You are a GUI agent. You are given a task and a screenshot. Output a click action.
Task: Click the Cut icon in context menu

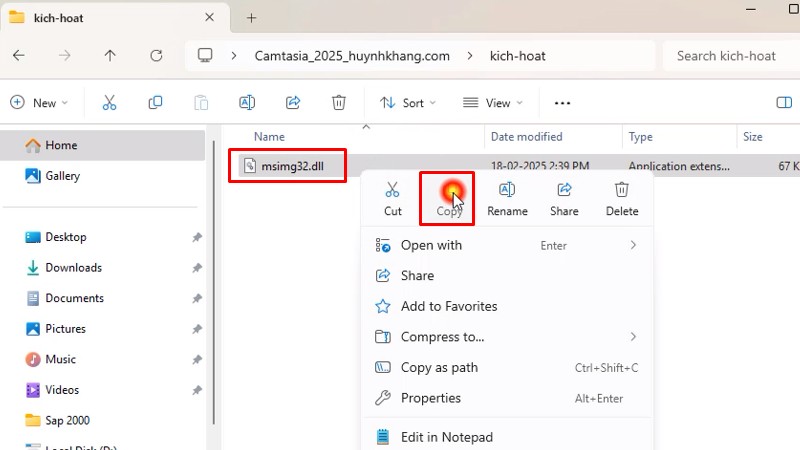point(392,190)
